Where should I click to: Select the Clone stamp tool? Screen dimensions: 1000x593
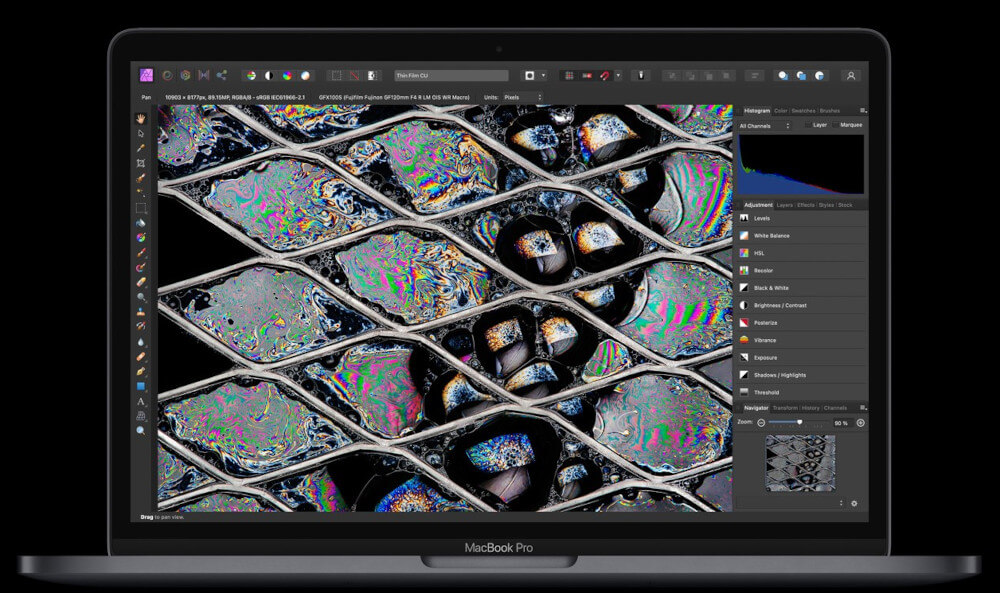tap(141, 312)
